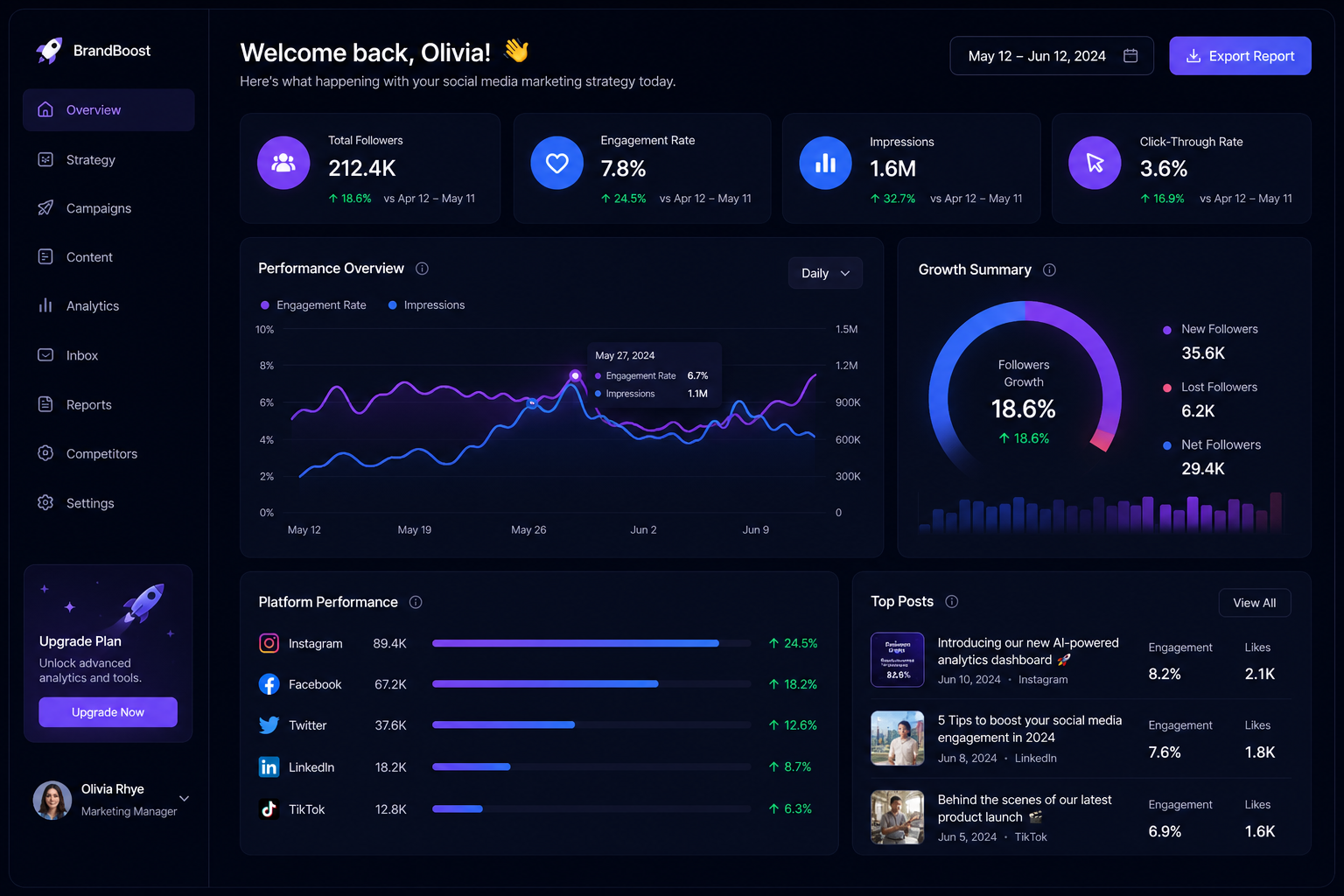
Task: Click the TikTok platform icon
Action: click(x=269, y=809)
